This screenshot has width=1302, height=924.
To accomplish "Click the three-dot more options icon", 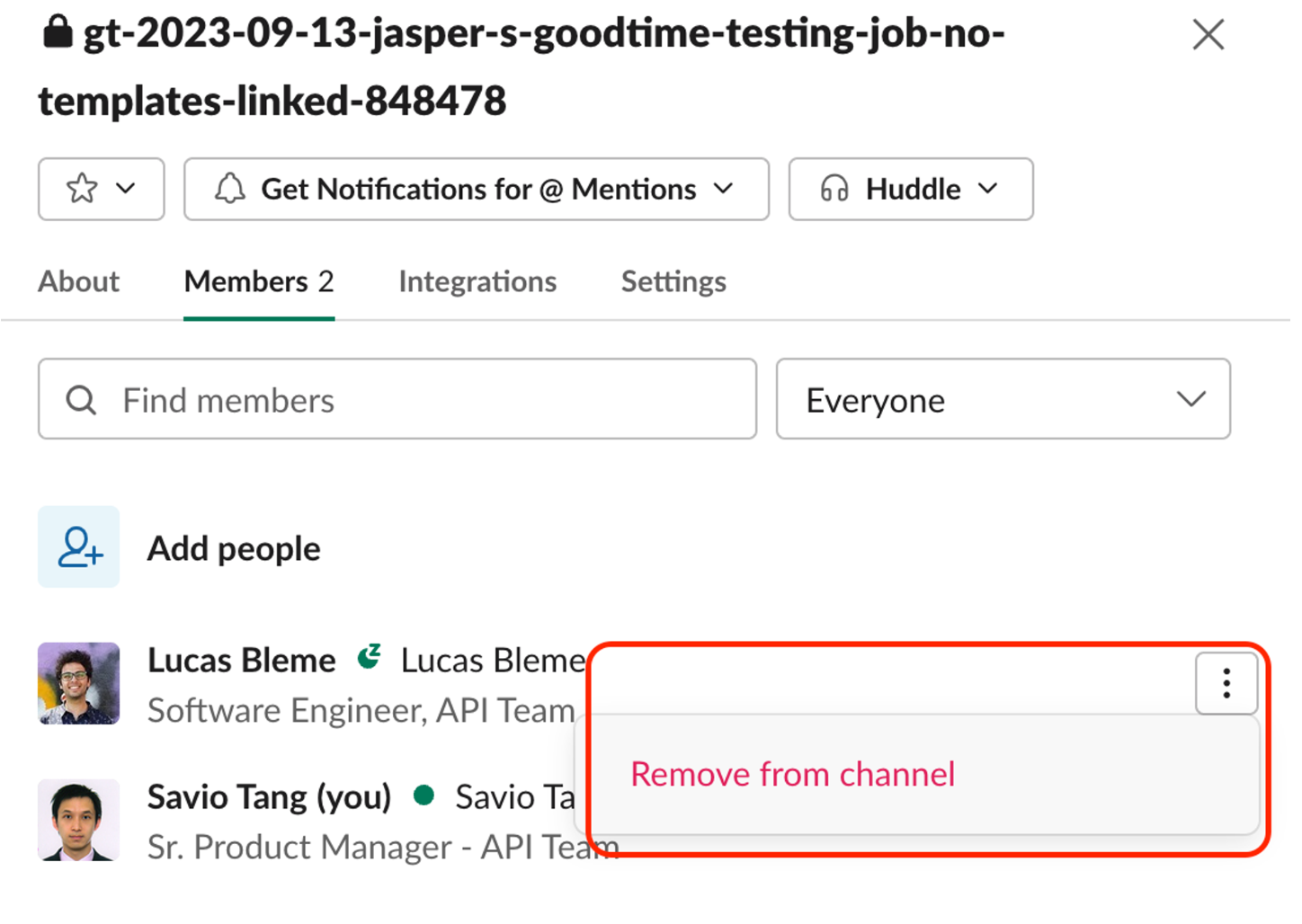I will pyautogui.click(x=1226, y=684).
